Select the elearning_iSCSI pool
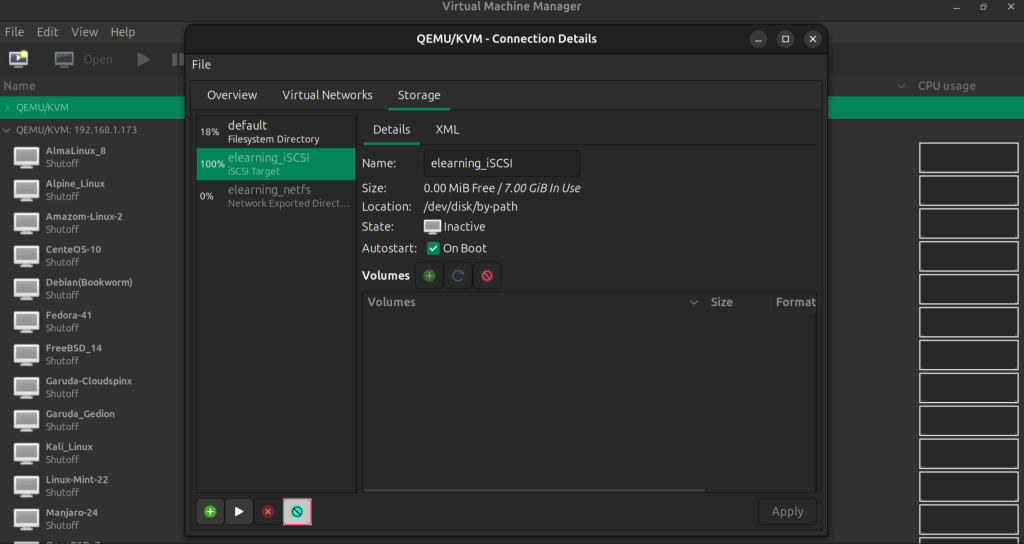This screenshot has height=544, width=1024. [x=276, y=164]
